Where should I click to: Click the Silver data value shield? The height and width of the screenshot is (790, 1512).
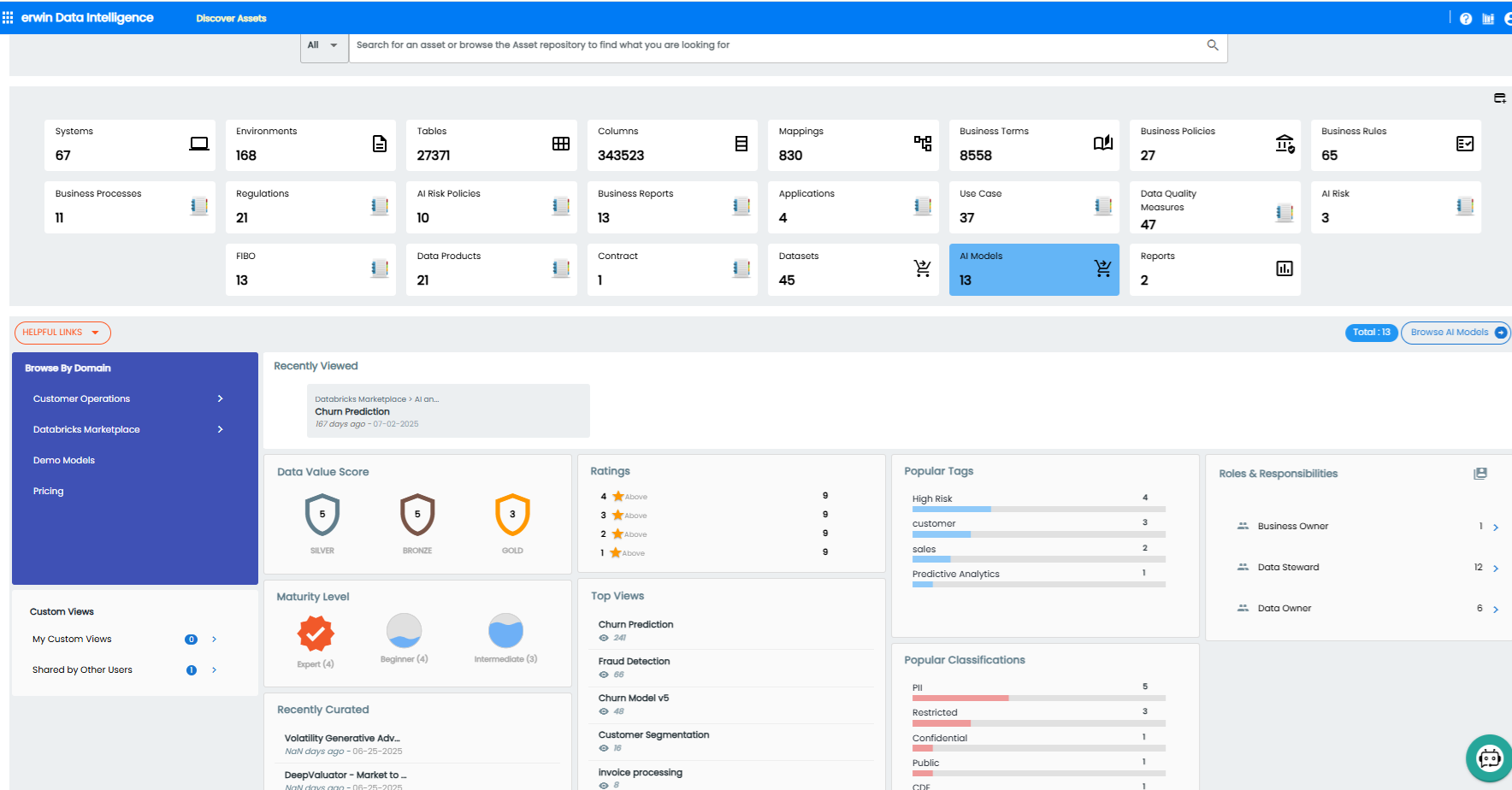[322, 514]
